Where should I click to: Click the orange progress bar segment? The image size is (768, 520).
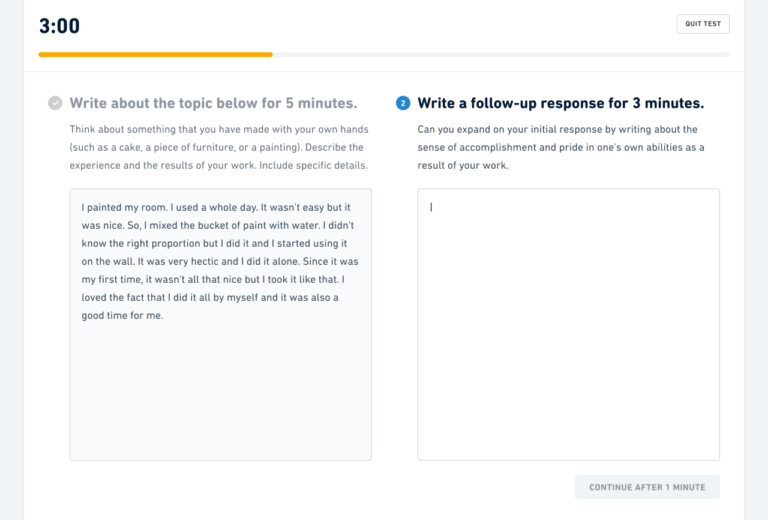155,55
